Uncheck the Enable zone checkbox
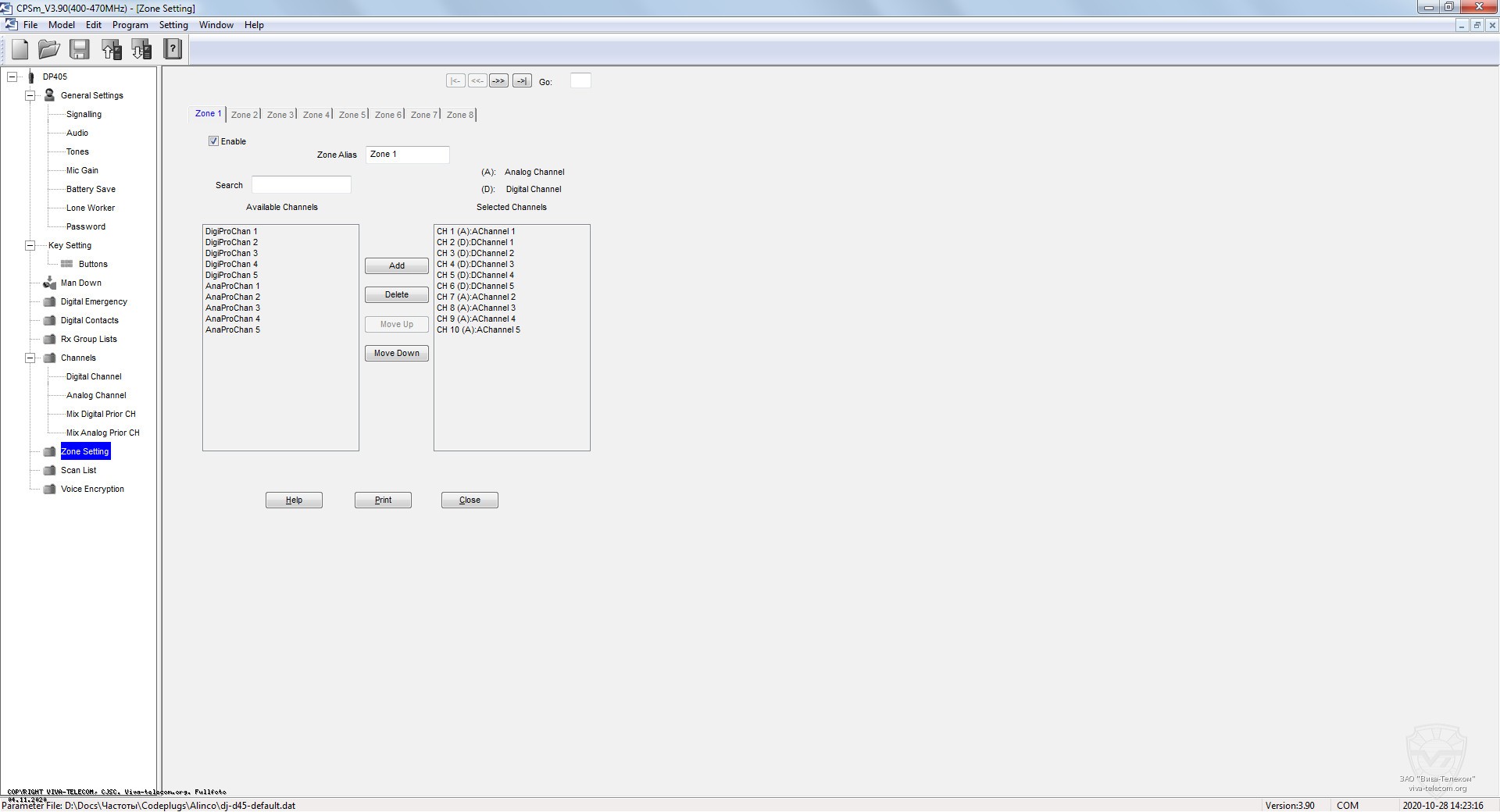 (213, 141)
